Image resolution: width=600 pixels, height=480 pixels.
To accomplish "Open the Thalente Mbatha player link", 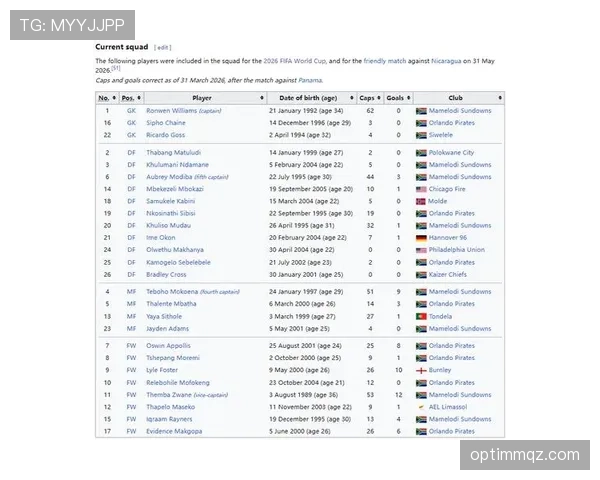I will (171, 304).
